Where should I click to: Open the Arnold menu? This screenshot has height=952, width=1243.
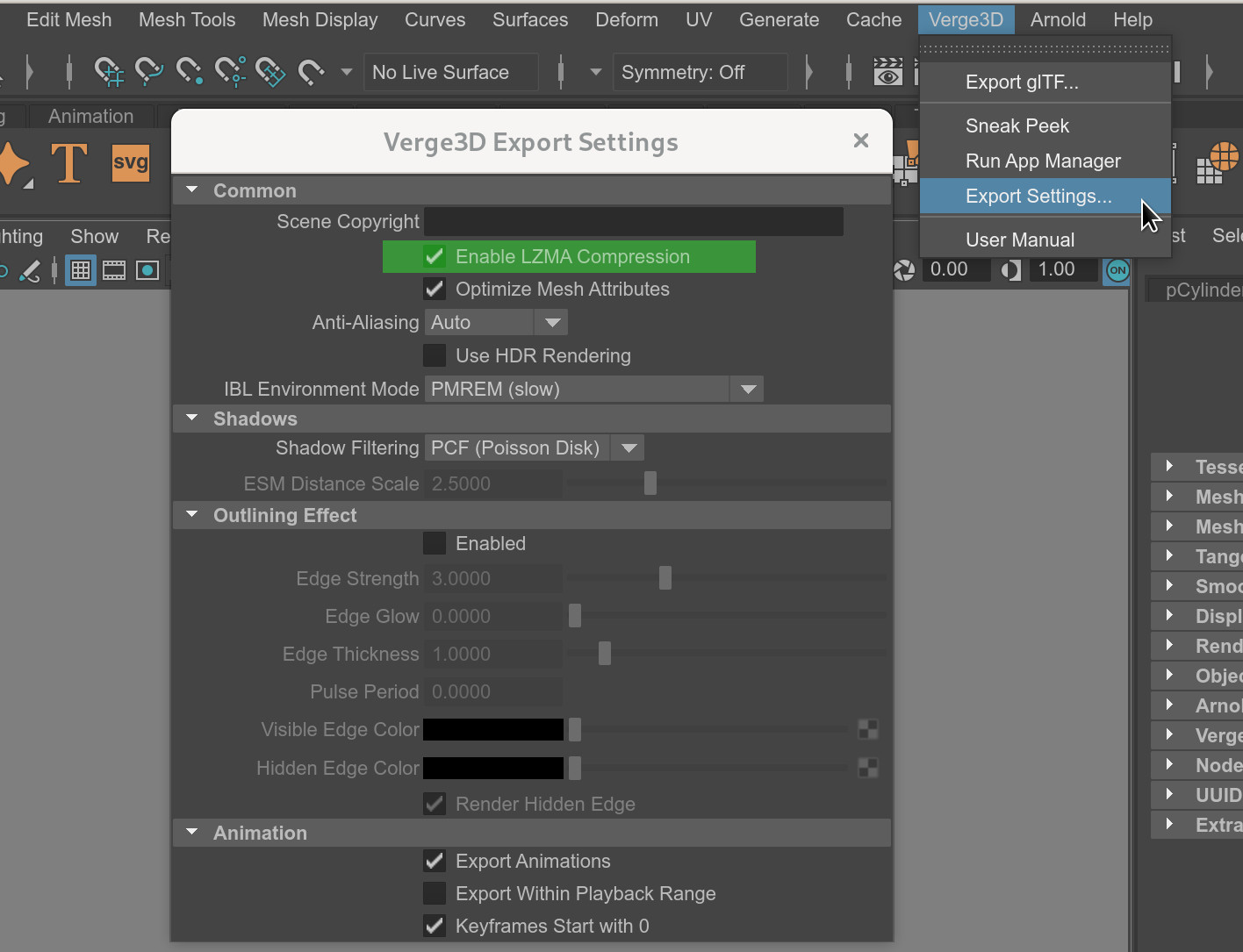(x=1058, y=19)
